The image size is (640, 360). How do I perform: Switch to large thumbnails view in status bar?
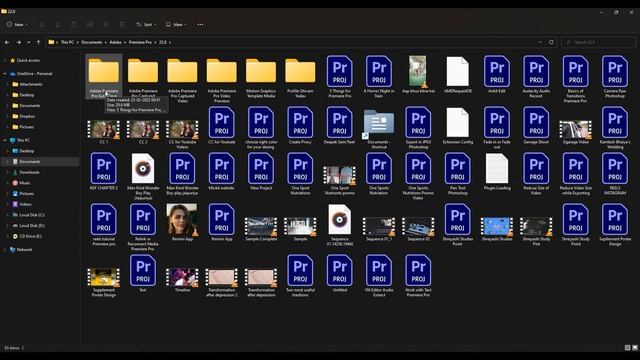[x=635, y=348]
